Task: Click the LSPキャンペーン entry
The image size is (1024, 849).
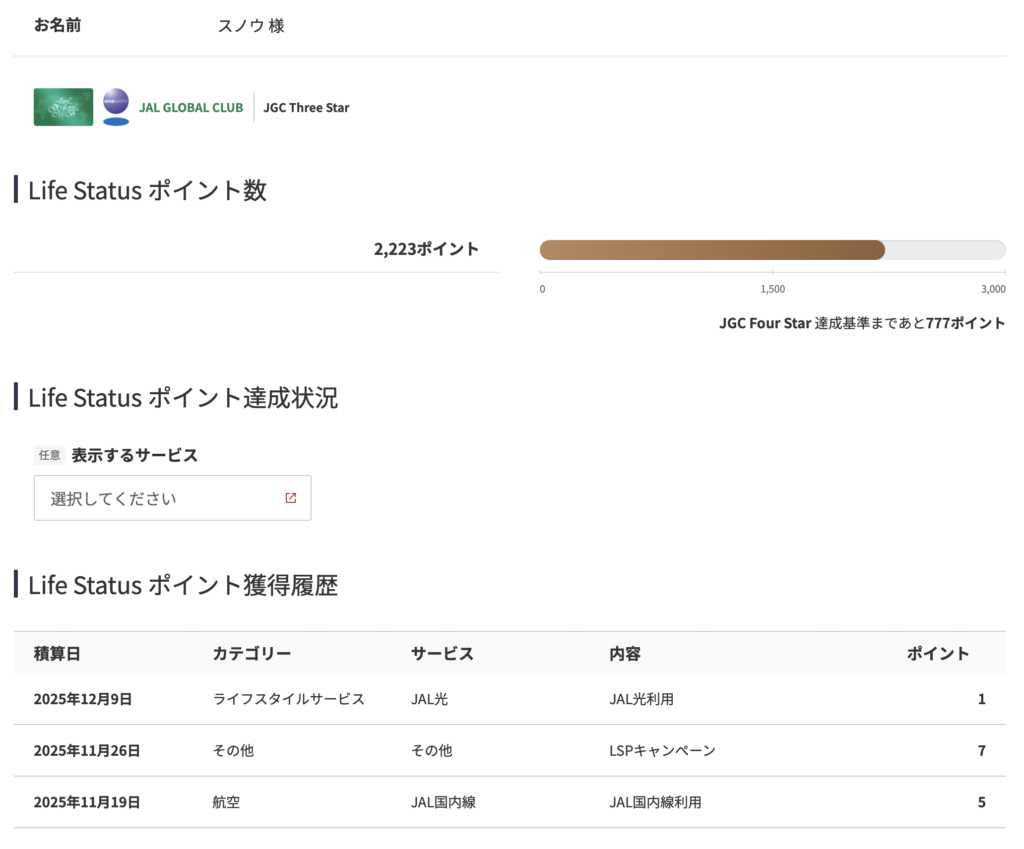Action: (662, 750)
